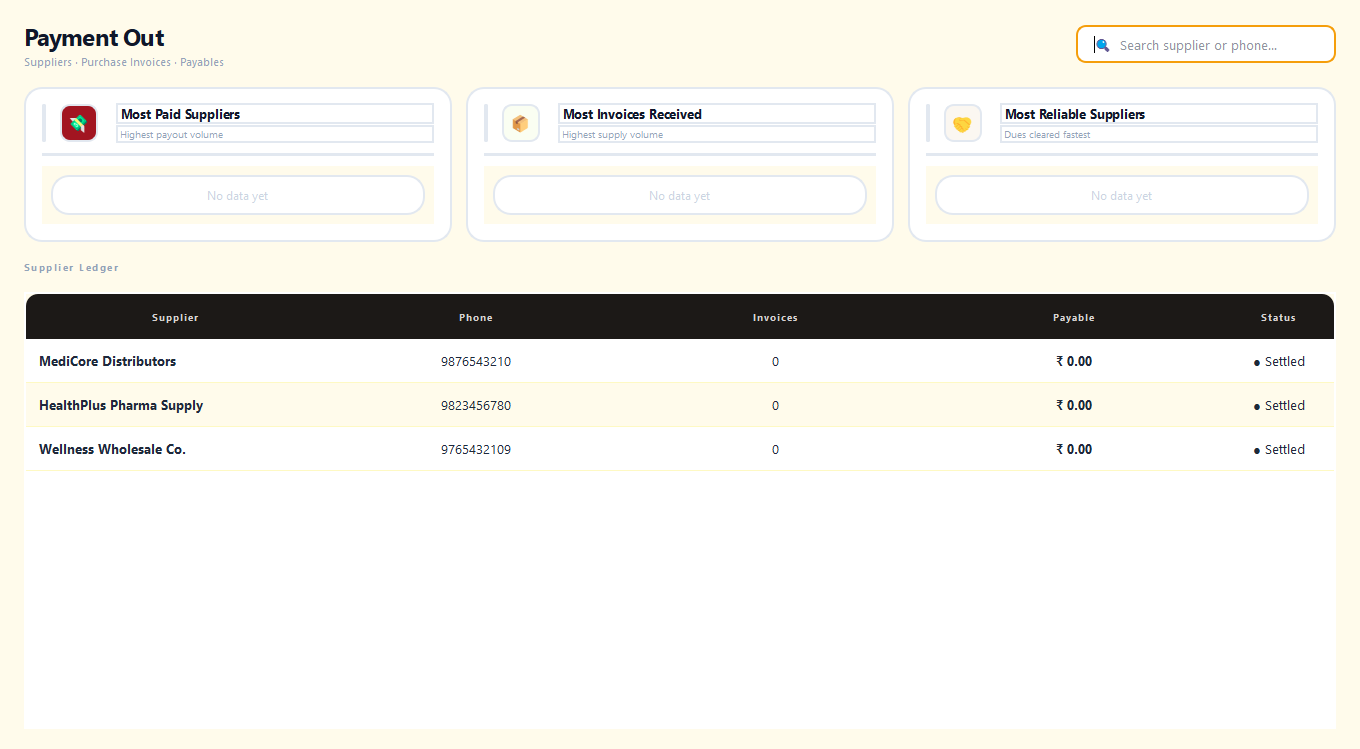The image size is (1360, 749).
Task: Click No data yet under Most Invoices Received
Action: click(x=680, y=195)
